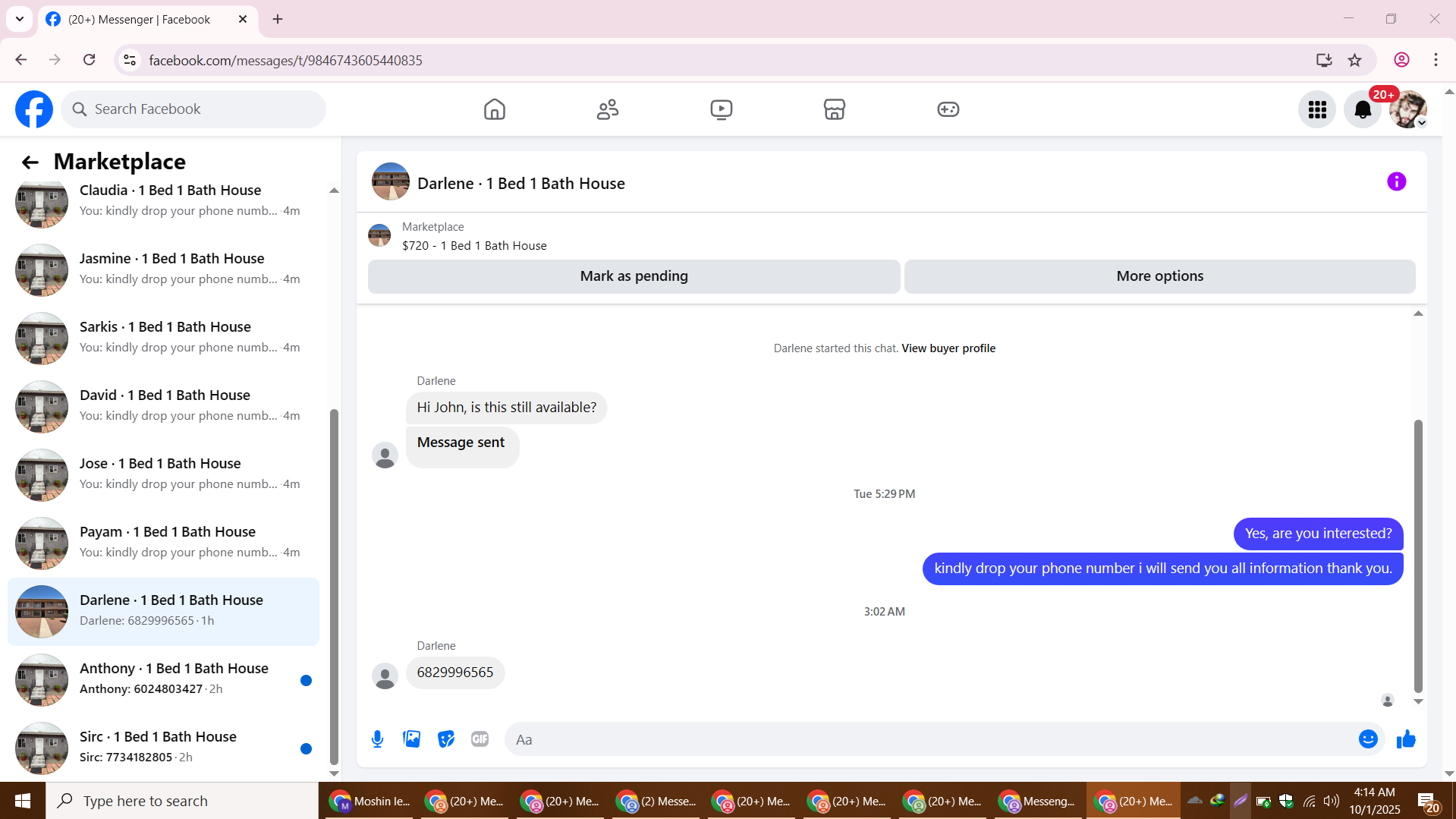Open the taskbar Wi-Fi network icon
The height and width of the screenshot is (819, 1456).
pos(1310,801)
